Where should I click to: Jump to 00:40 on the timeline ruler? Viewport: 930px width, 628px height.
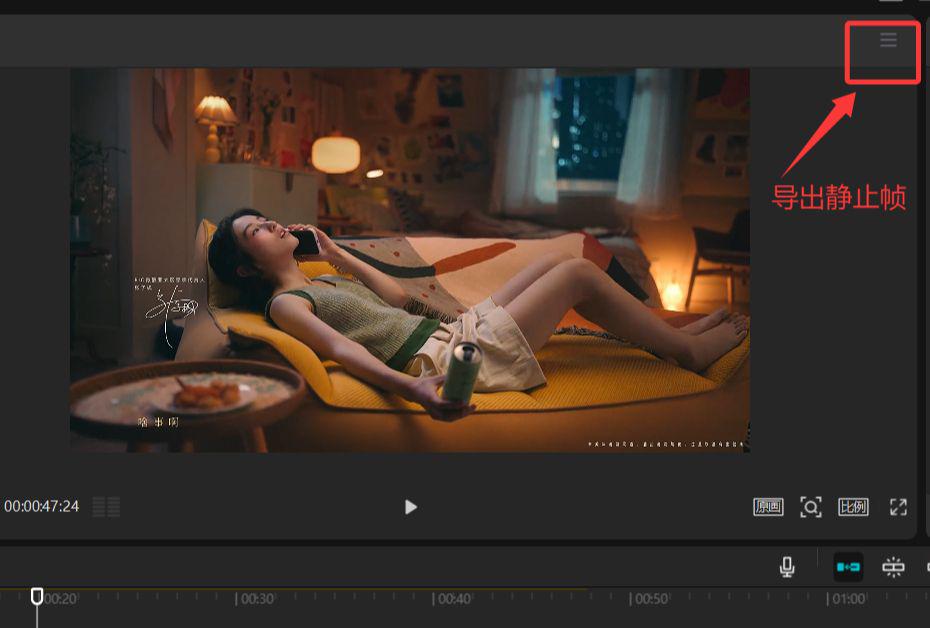(453, 599)
